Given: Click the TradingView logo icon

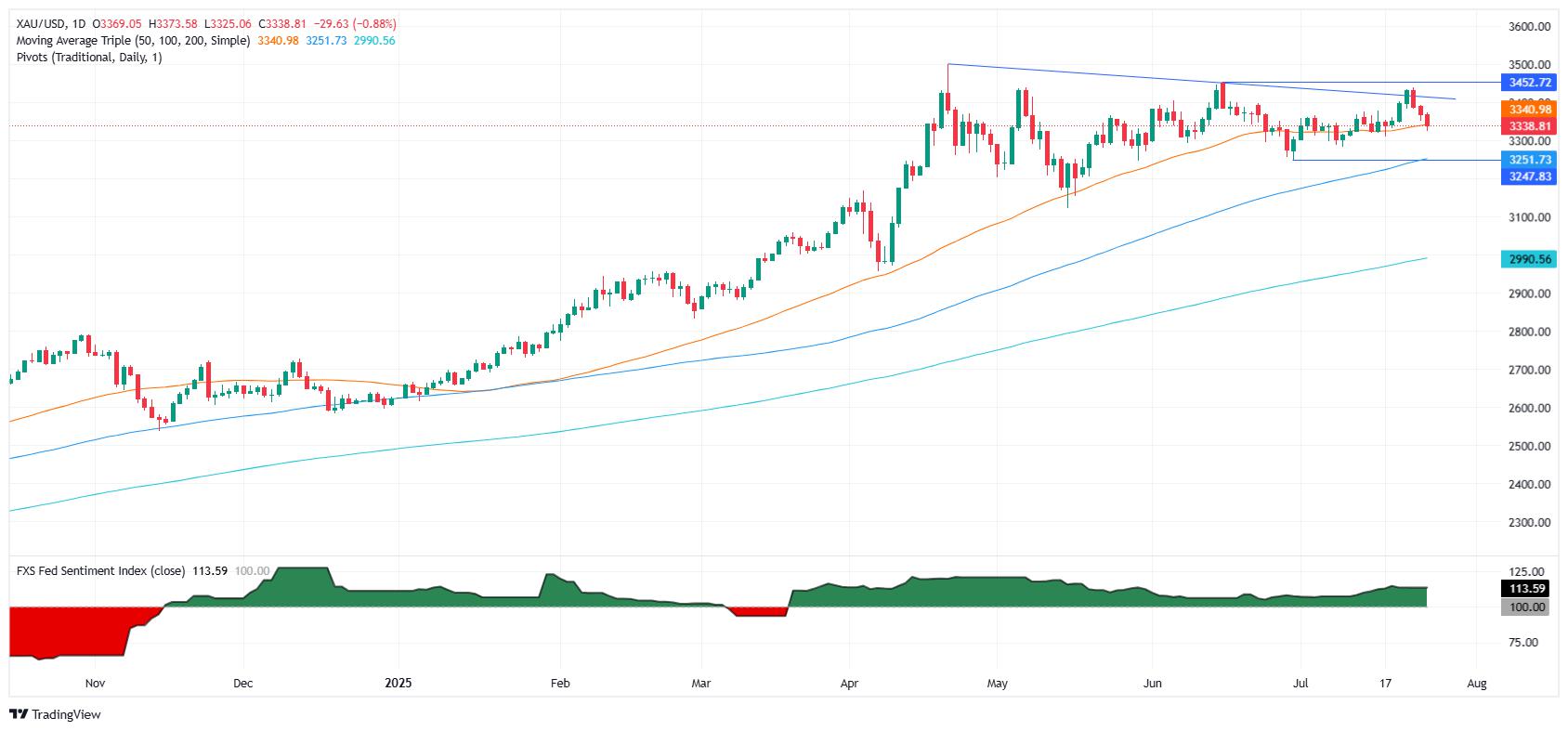Looking at the screenshot, I should pyautogui.click(x=19, y=714).
